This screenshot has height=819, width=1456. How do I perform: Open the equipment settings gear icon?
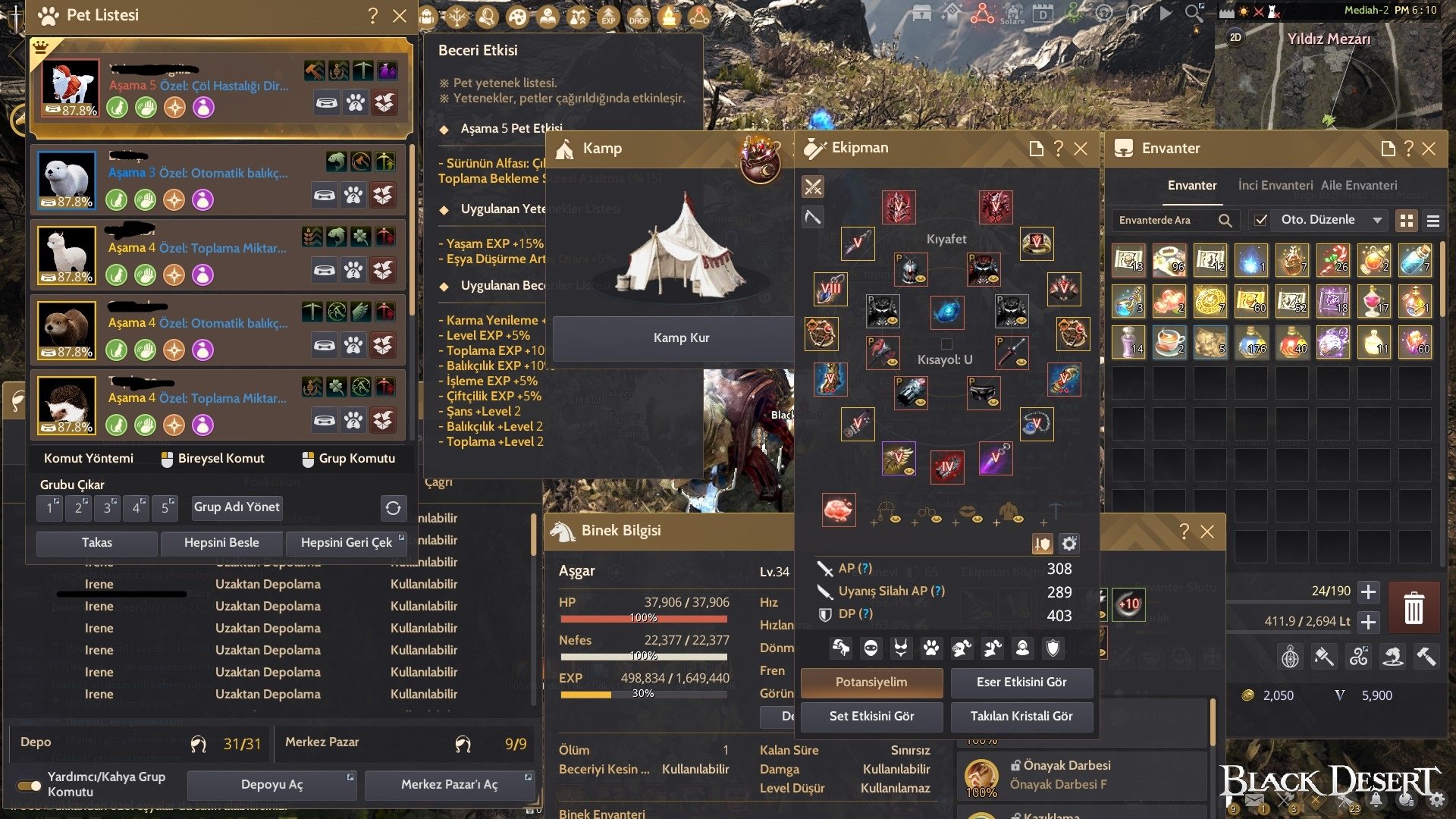[x=1069, y=544]
